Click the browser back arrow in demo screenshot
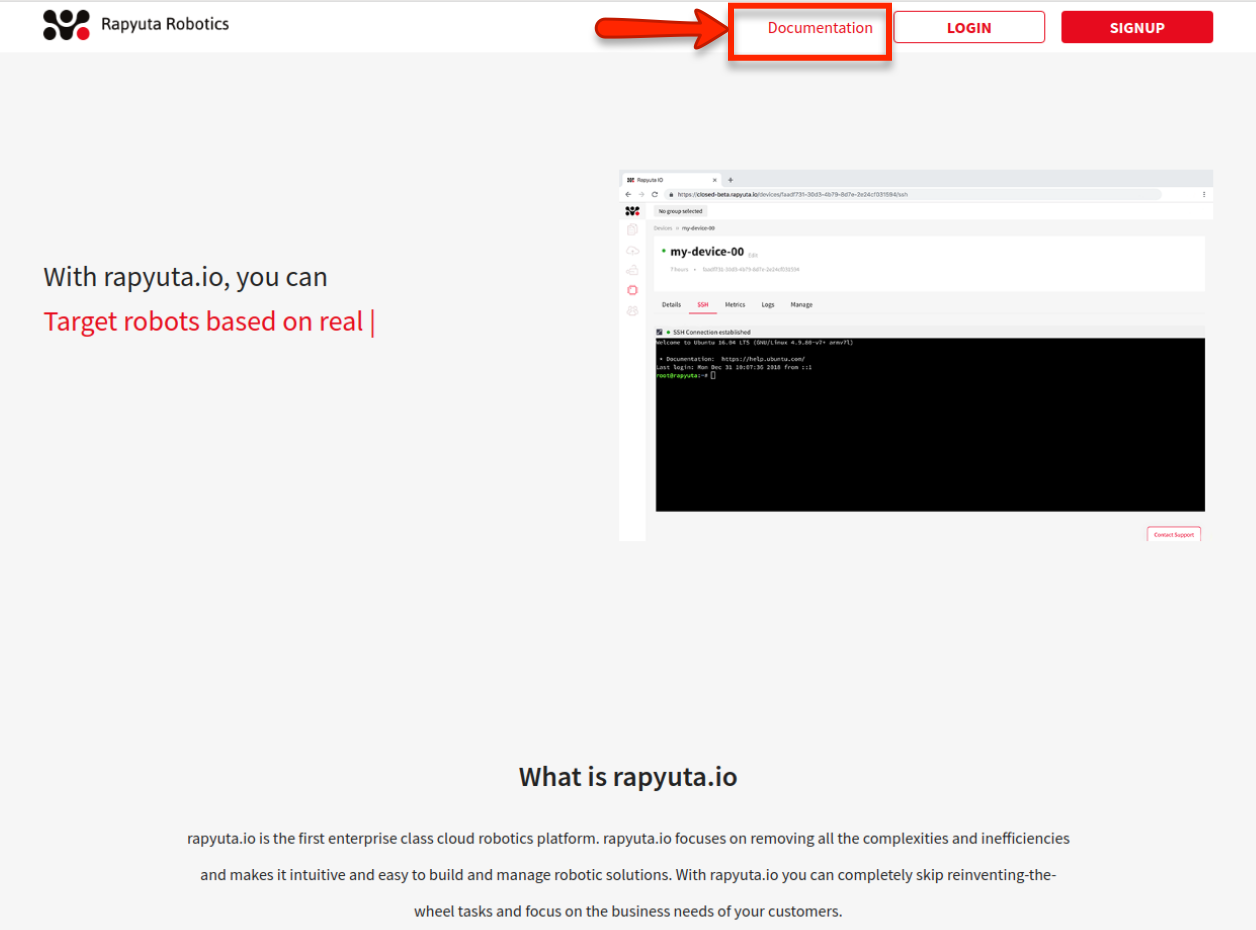 click(x=628, y=194)
